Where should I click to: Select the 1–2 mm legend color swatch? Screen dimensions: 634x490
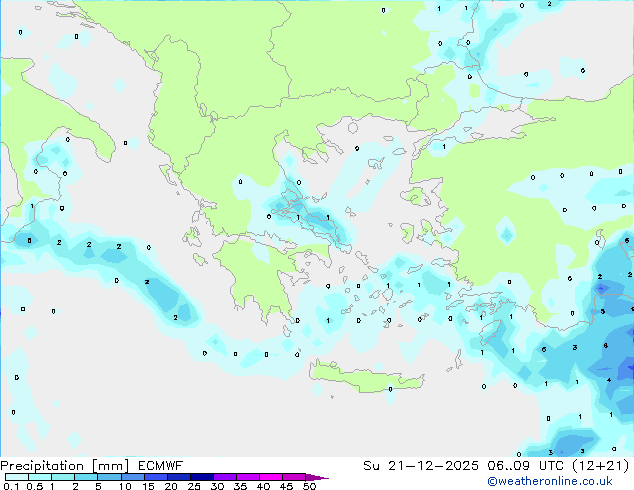tap(63, 477)
